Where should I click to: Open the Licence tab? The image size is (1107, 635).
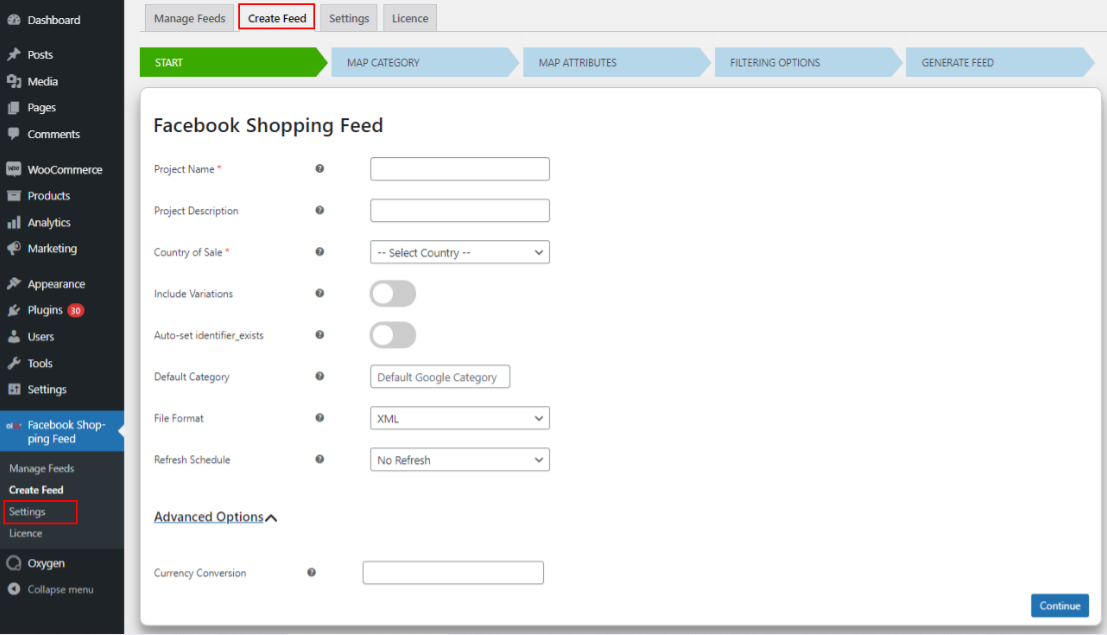tap(410, 18)
